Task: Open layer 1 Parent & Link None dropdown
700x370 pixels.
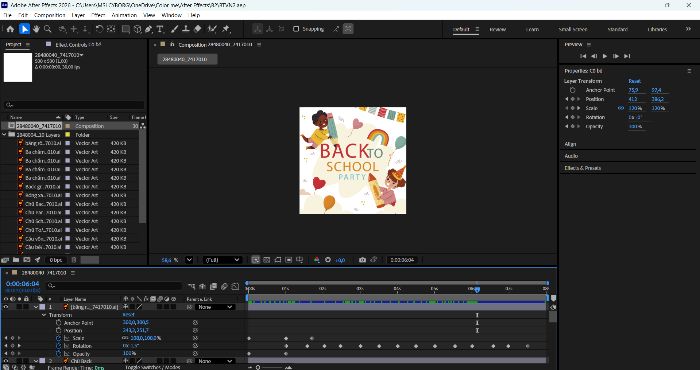Action: point(215,307)
